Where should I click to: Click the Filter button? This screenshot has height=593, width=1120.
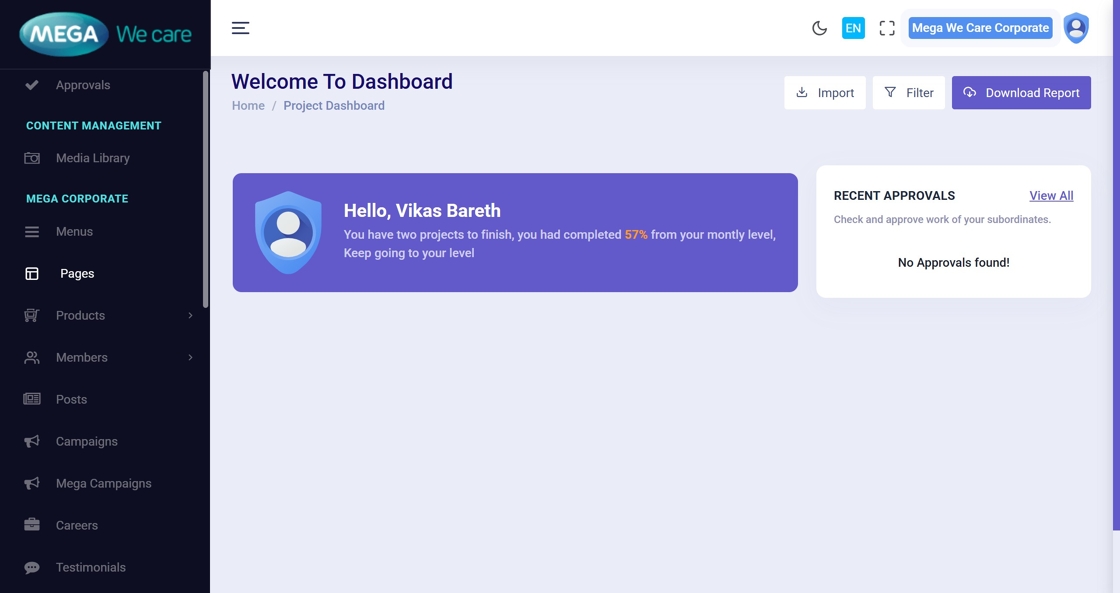point(908,93)
